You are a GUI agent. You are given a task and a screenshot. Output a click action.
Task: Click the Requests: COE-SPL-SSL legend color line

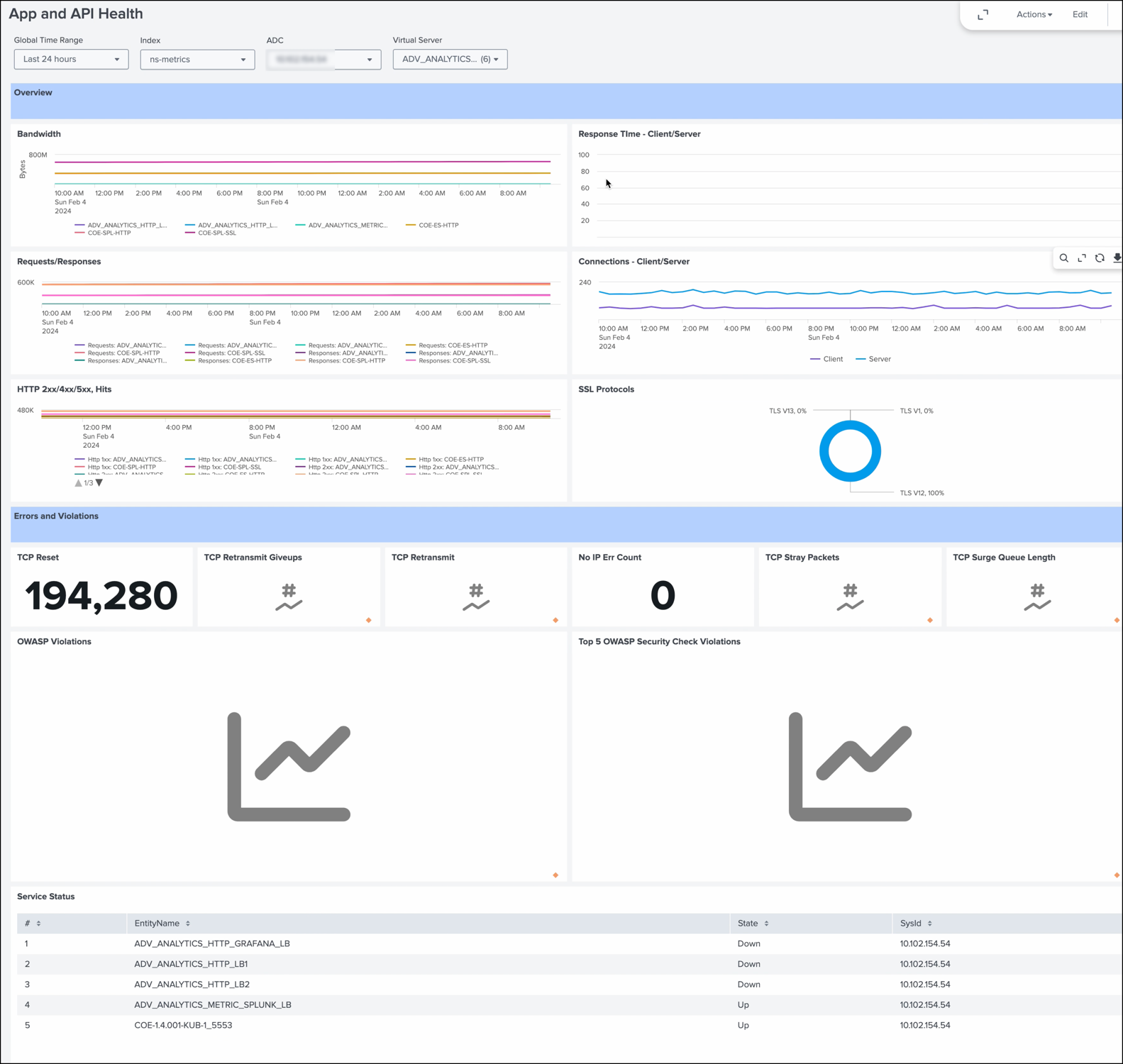click(189, 353)
